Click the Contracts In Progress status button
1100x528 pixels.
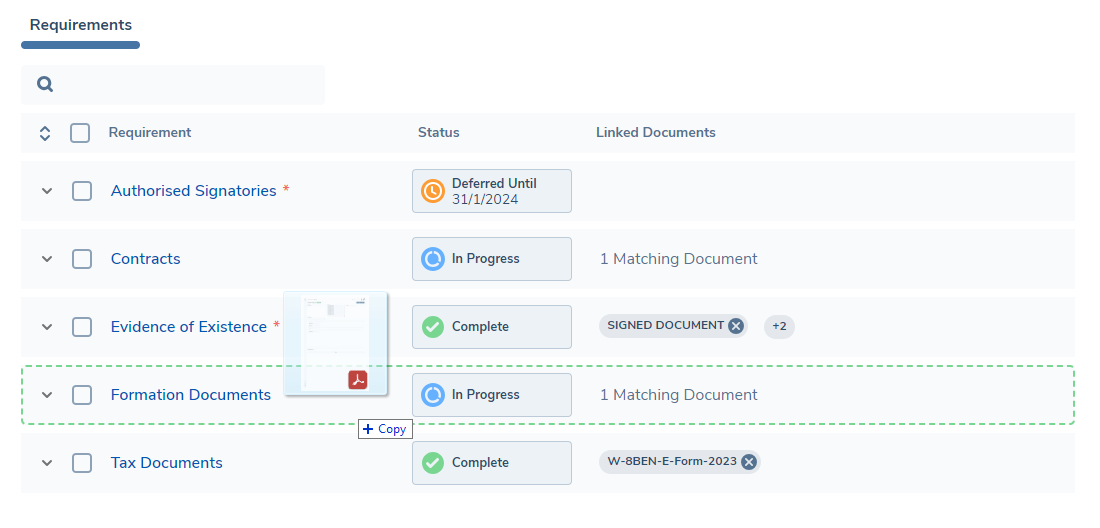(x=492, y=259)
